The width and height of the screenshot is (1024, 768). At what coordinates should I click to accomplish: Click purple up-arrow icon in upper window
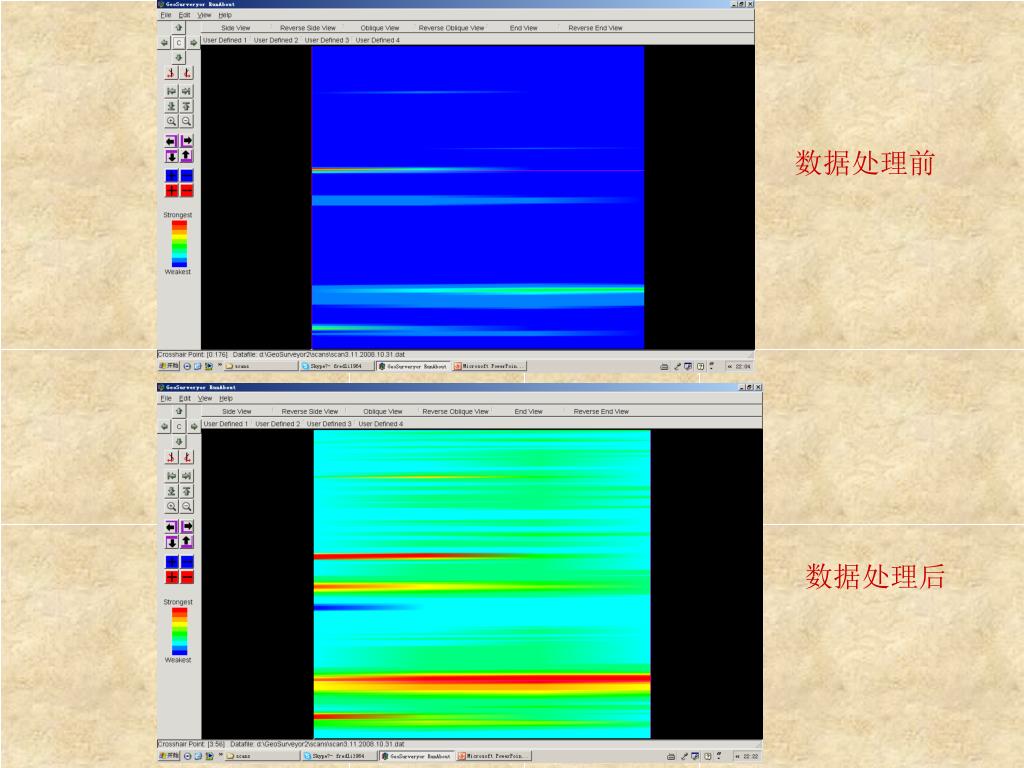[187, 156]
